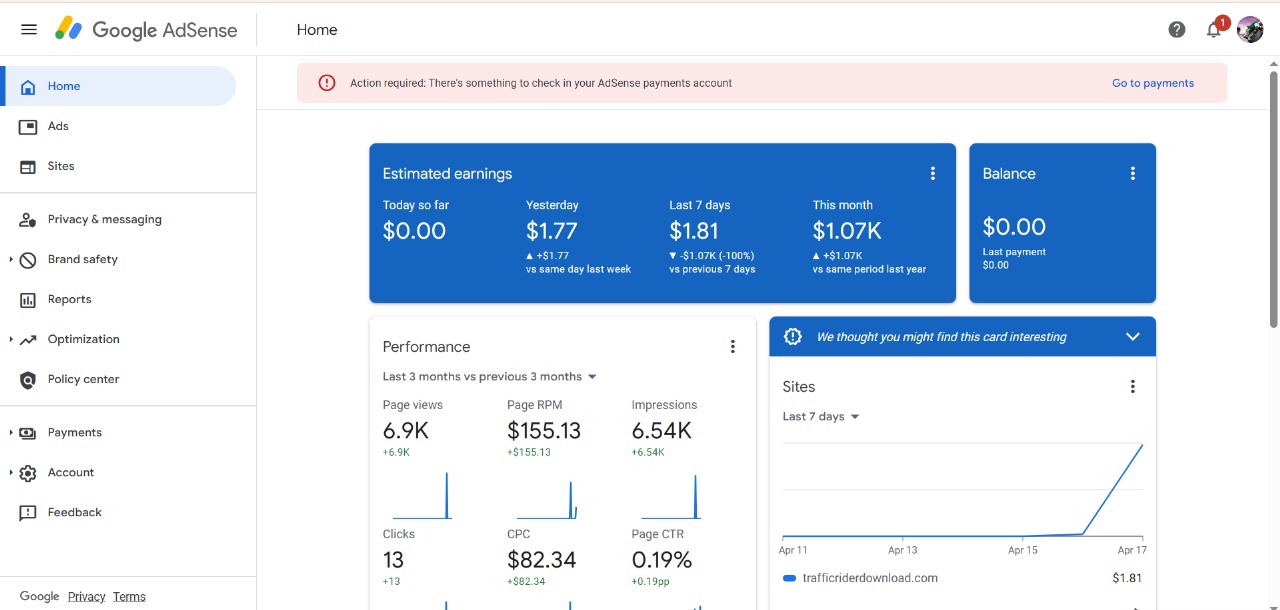Open the user profile avatar
The width and height of the screenshot is (1280, 610).
1250,30
